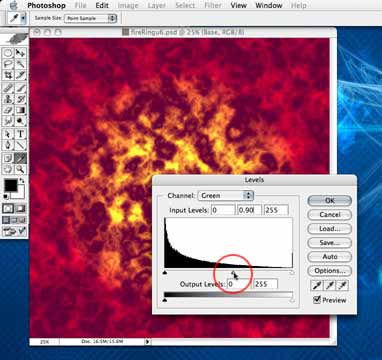
Task: Open the Window menu
Action: pyautogui.click(x=269, y=6)
